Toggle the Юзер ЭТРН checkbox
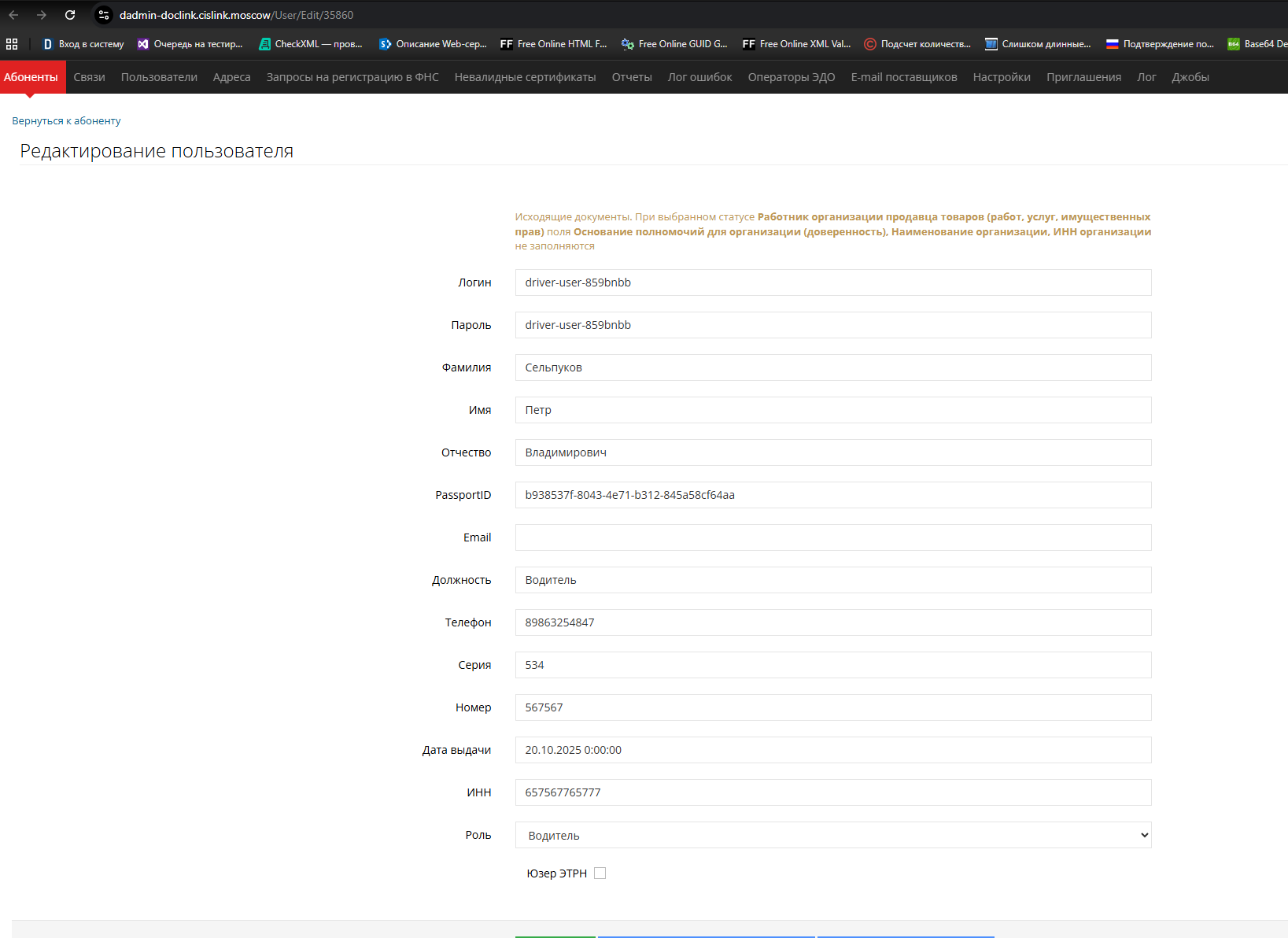This screenshot has height=938, width=1288. point(600,873)
